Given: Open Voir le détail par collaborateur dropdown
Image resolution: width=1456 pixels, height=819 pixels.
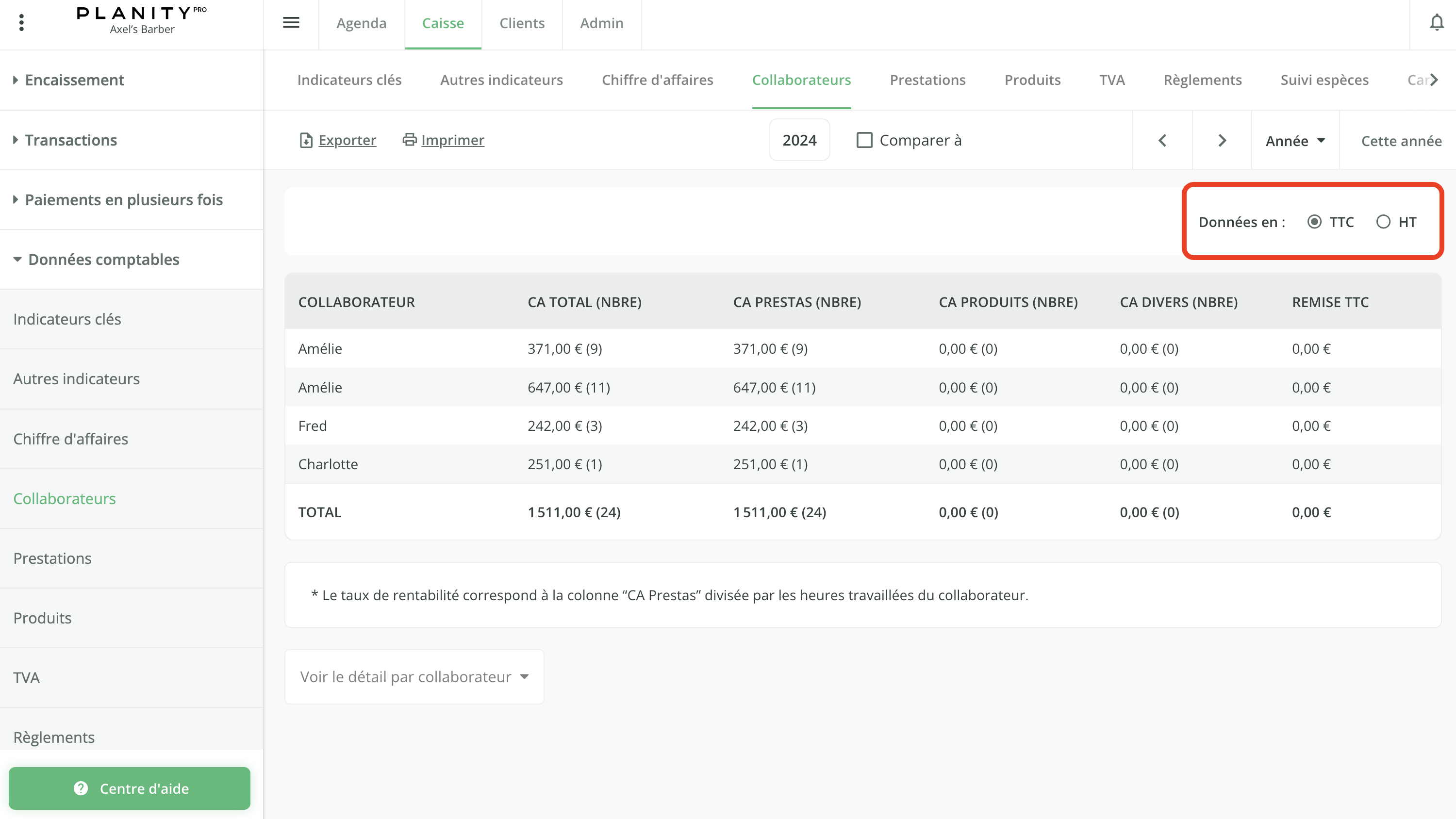Looking at the screenshot, I should tap(414, 676).
